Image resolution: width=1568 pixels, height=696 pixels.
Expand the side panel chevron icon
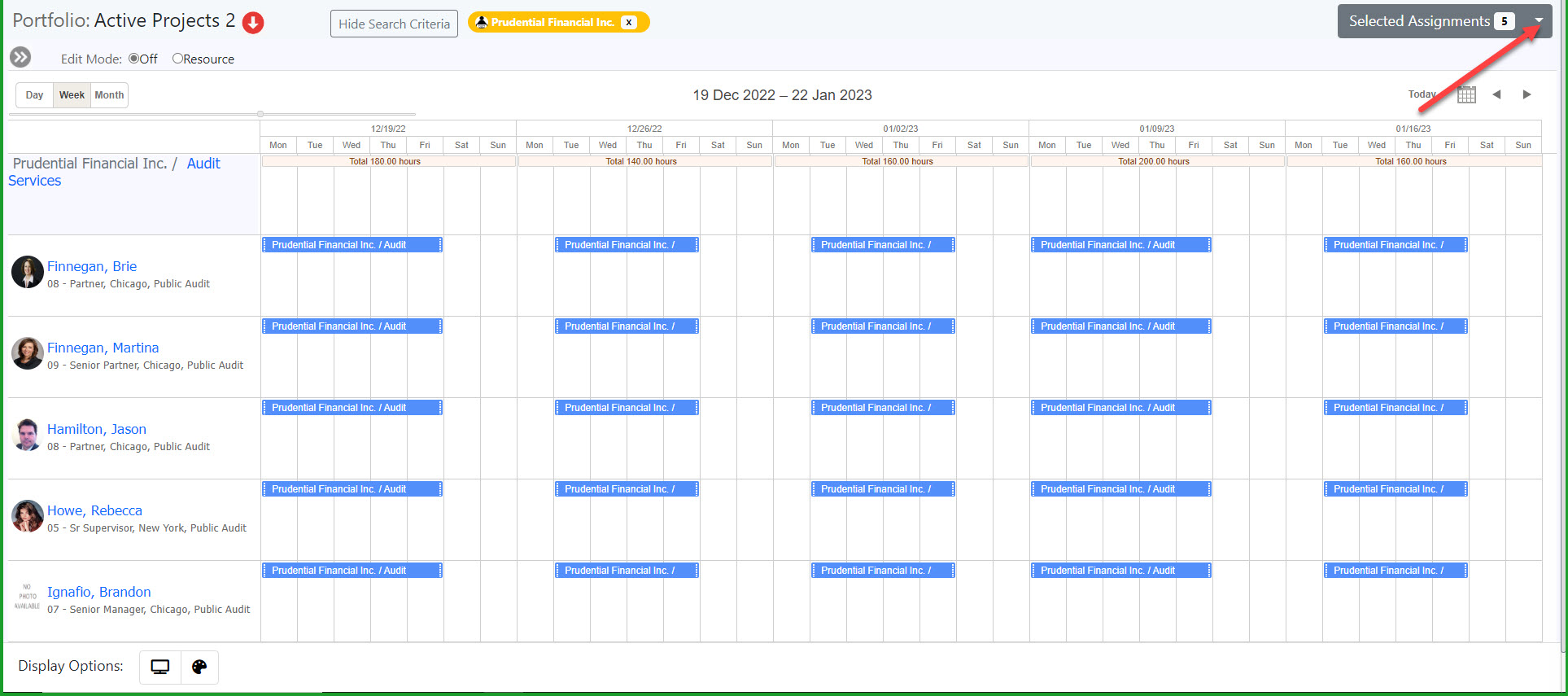click(20, 57)
